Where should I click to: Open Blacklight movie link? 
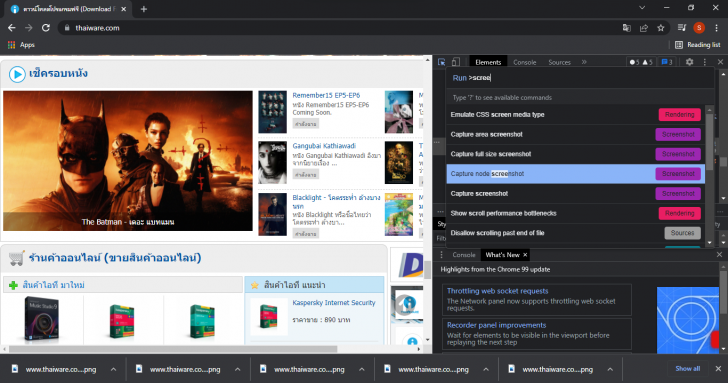(336, 201)
